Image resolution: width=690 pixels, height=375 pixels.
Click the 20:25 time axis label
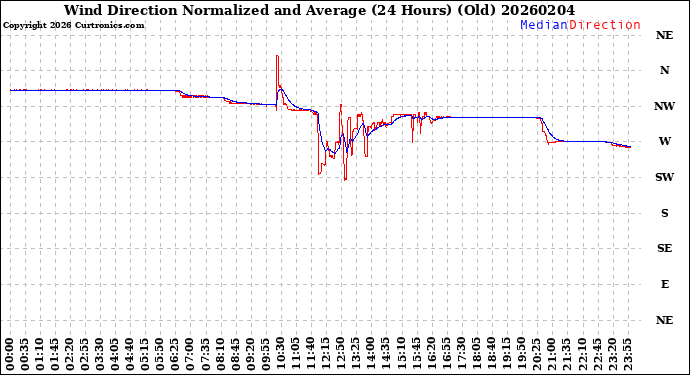537,354
